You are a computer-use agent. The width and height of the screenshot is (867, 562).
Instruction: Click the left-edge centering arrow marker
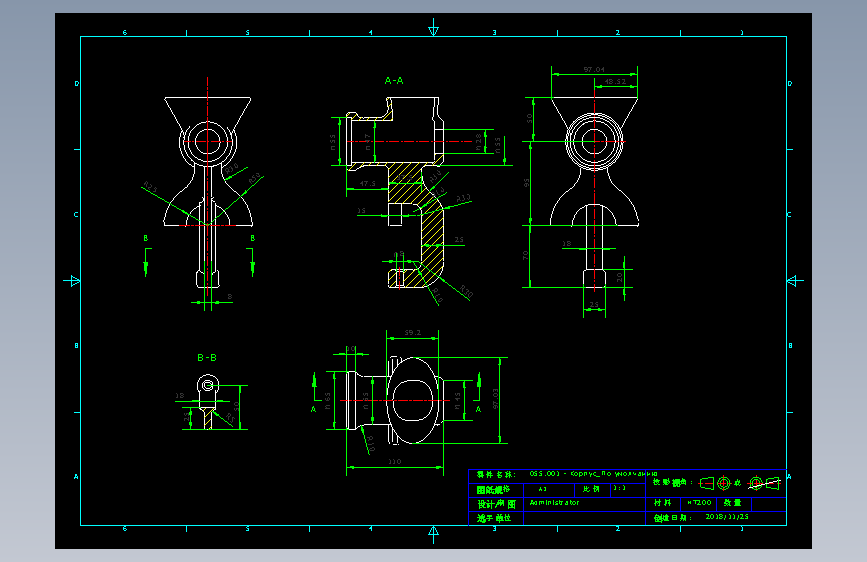click(x=72, y=281)
